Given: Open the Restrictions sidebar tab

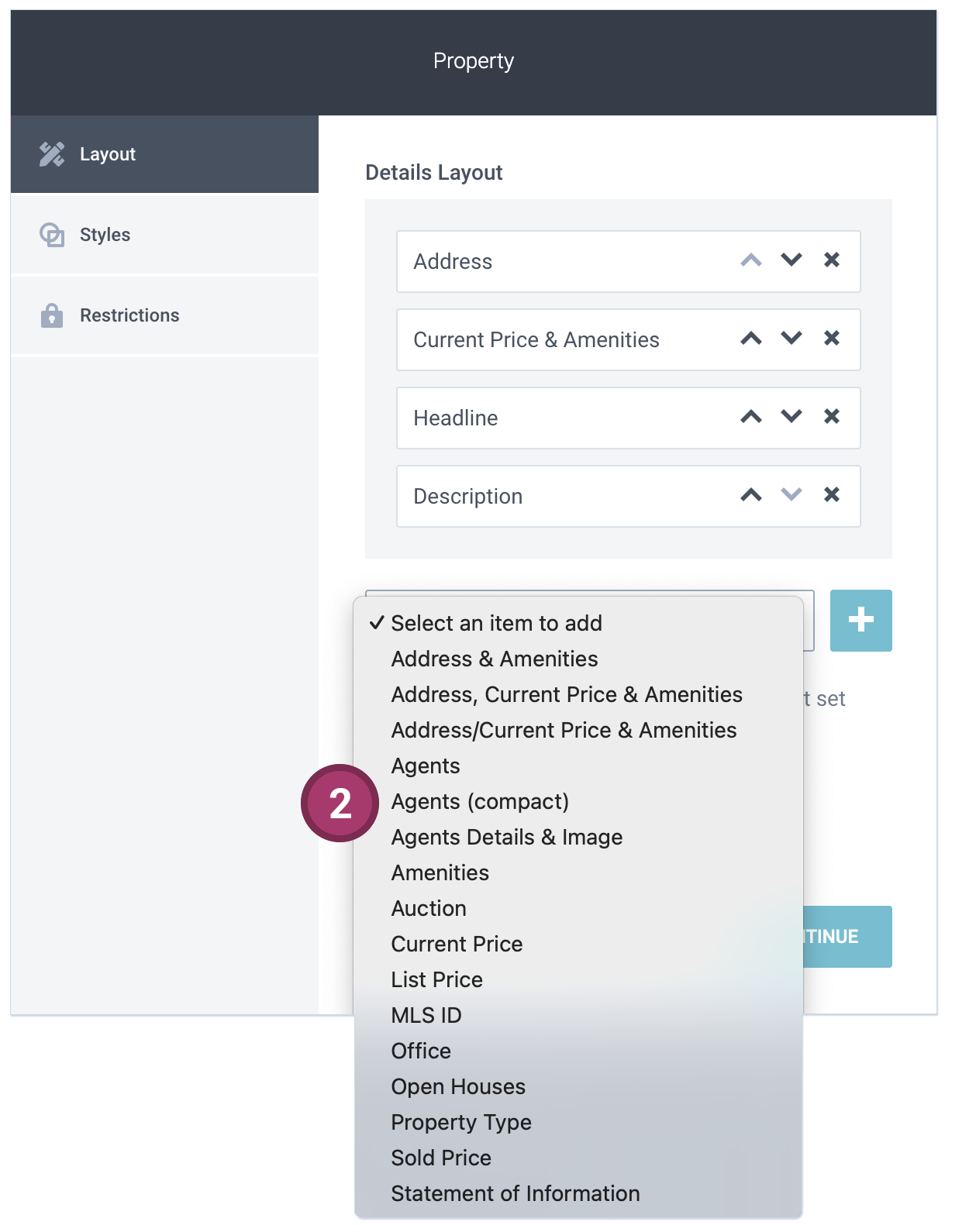Looking at the screenshot, I should click(x=164, y=315).
